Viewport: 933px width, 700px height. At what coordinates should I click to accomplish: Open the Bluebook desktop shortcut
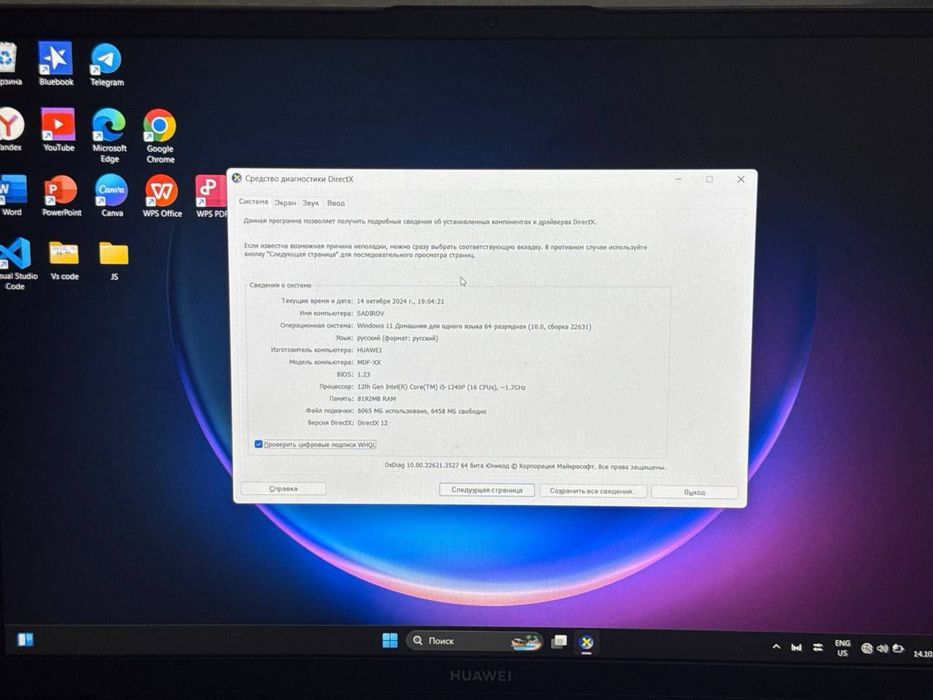[x=56, y=64]
